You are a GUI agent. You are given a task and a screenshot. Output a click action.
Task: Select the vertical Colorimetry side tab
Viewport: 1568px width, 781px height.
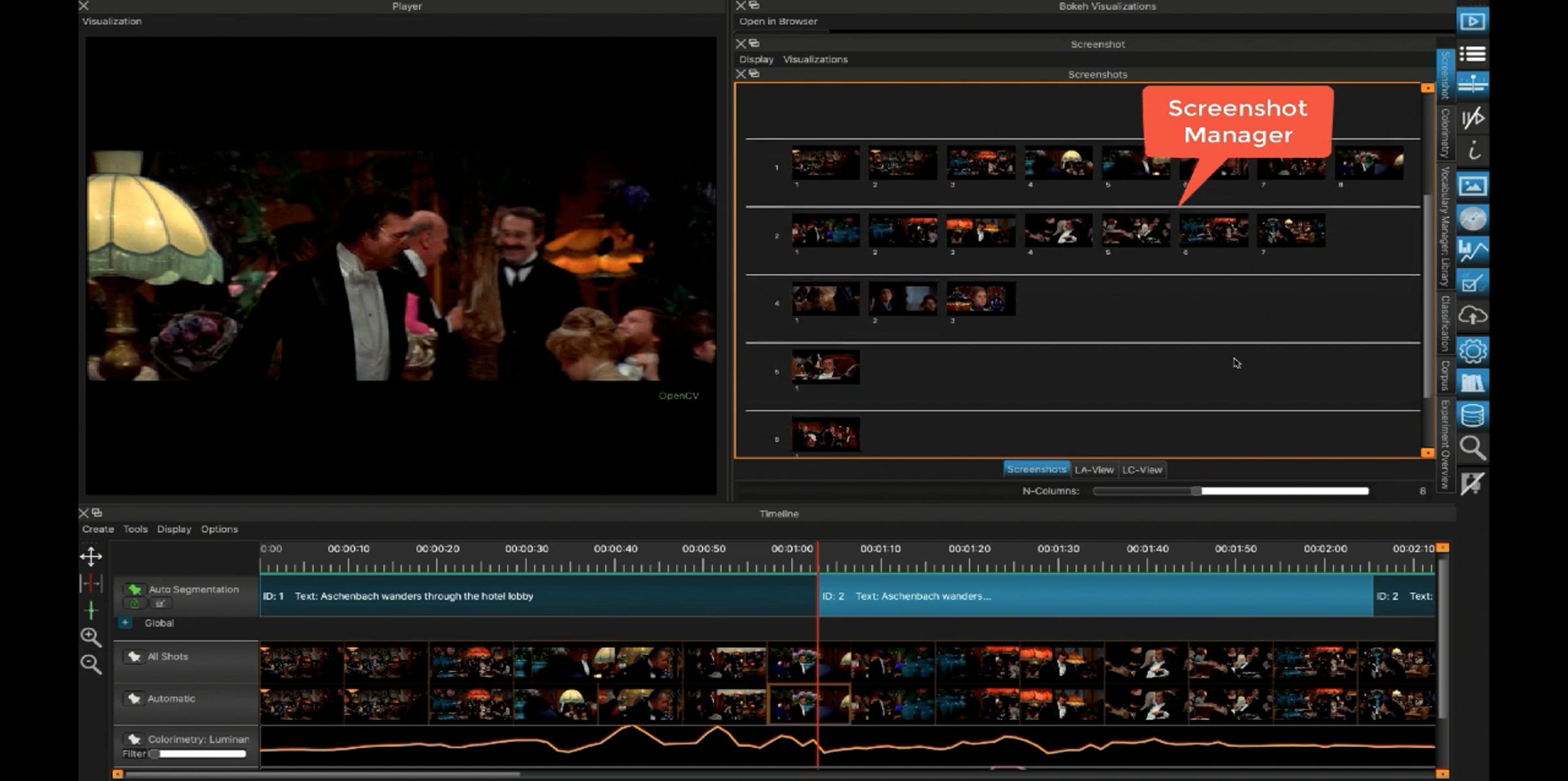[1445, 133]
